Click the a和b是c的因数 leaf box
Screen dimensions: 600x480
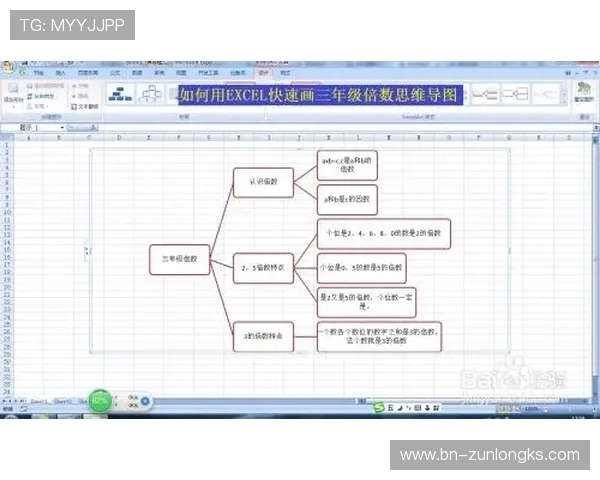pyautogui.click(x=347, y=200)
